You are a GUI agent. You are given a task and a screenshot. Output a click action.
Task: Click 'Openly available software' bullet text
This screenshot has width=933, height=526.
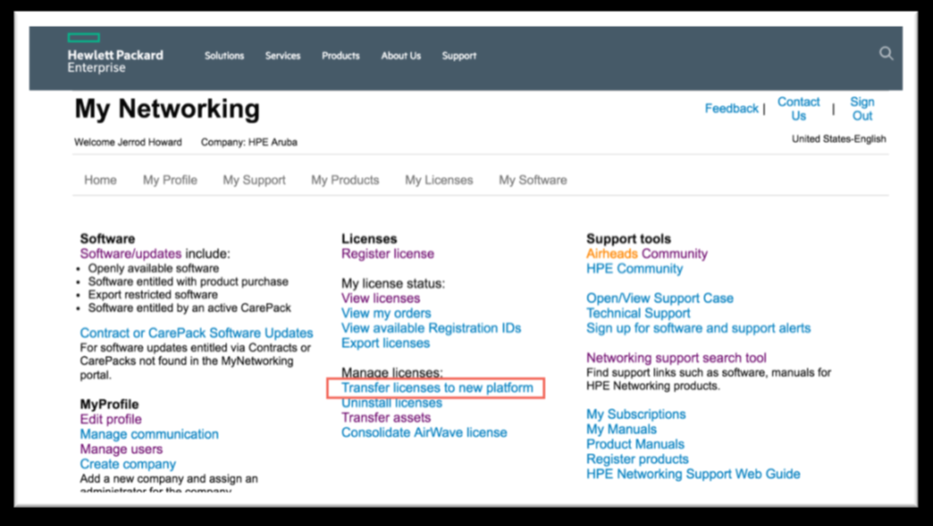coord(154,268)
